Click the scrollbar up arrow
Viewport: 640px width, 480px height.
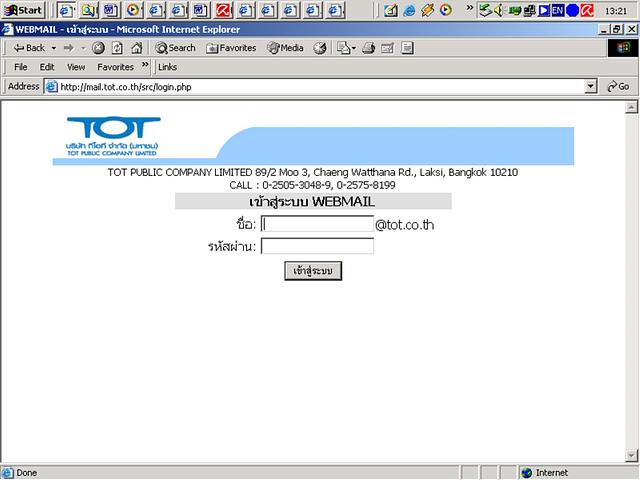pyautogui.click(x=631, y=107)
